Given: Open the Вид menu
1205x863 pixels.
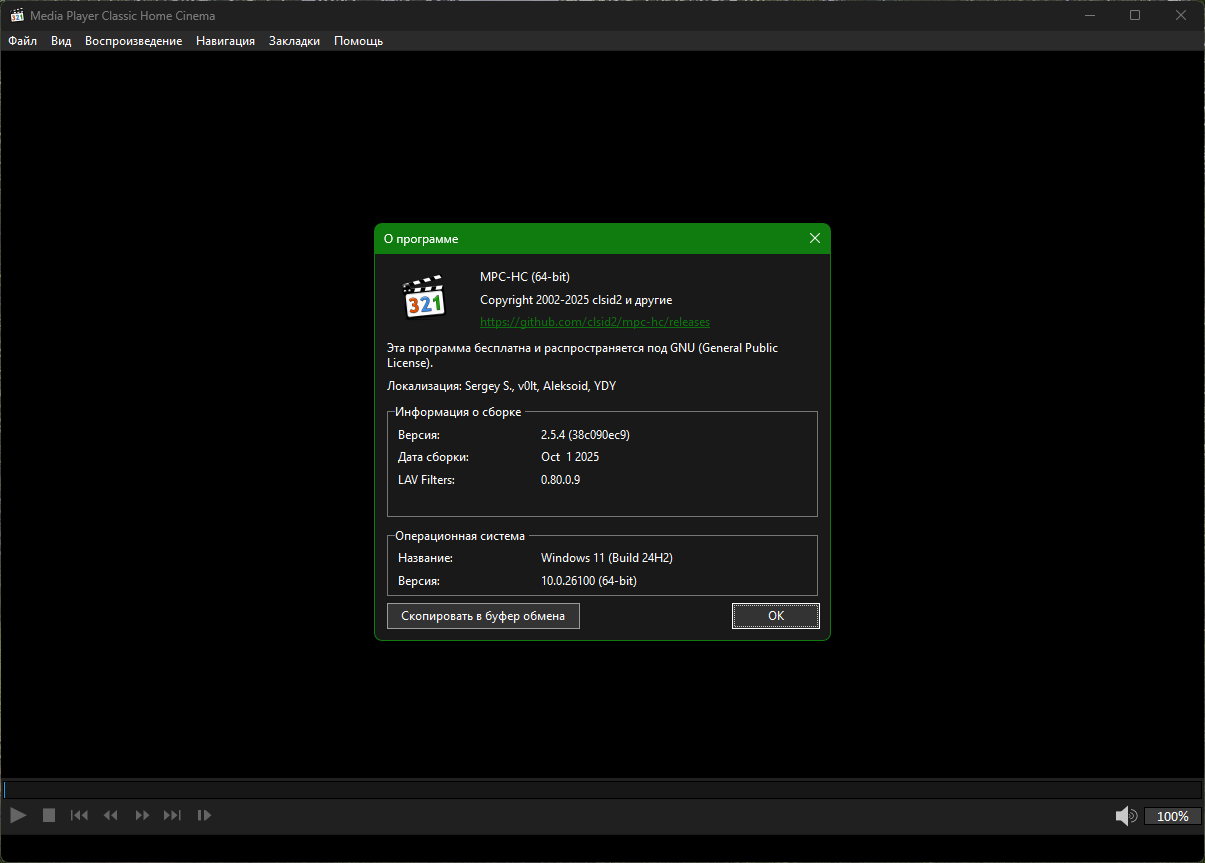Looking at the screenshot, I should tap(61, 41).
